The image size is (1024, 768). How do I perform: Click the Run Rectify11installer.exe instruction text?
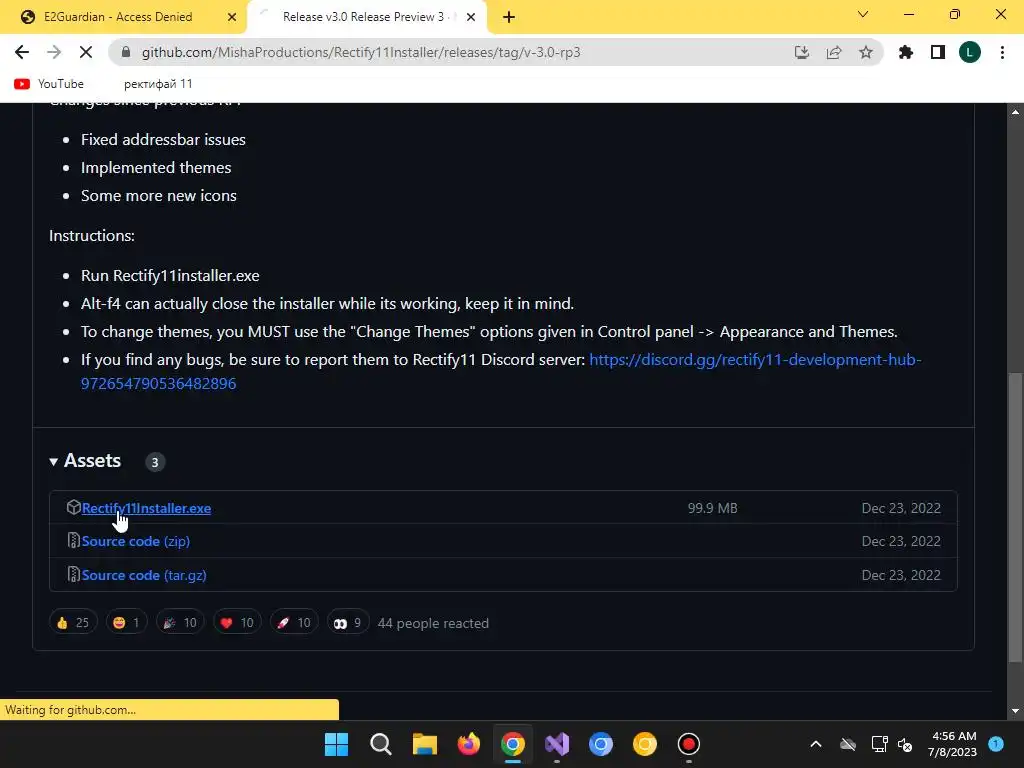(x=170, y=276)
